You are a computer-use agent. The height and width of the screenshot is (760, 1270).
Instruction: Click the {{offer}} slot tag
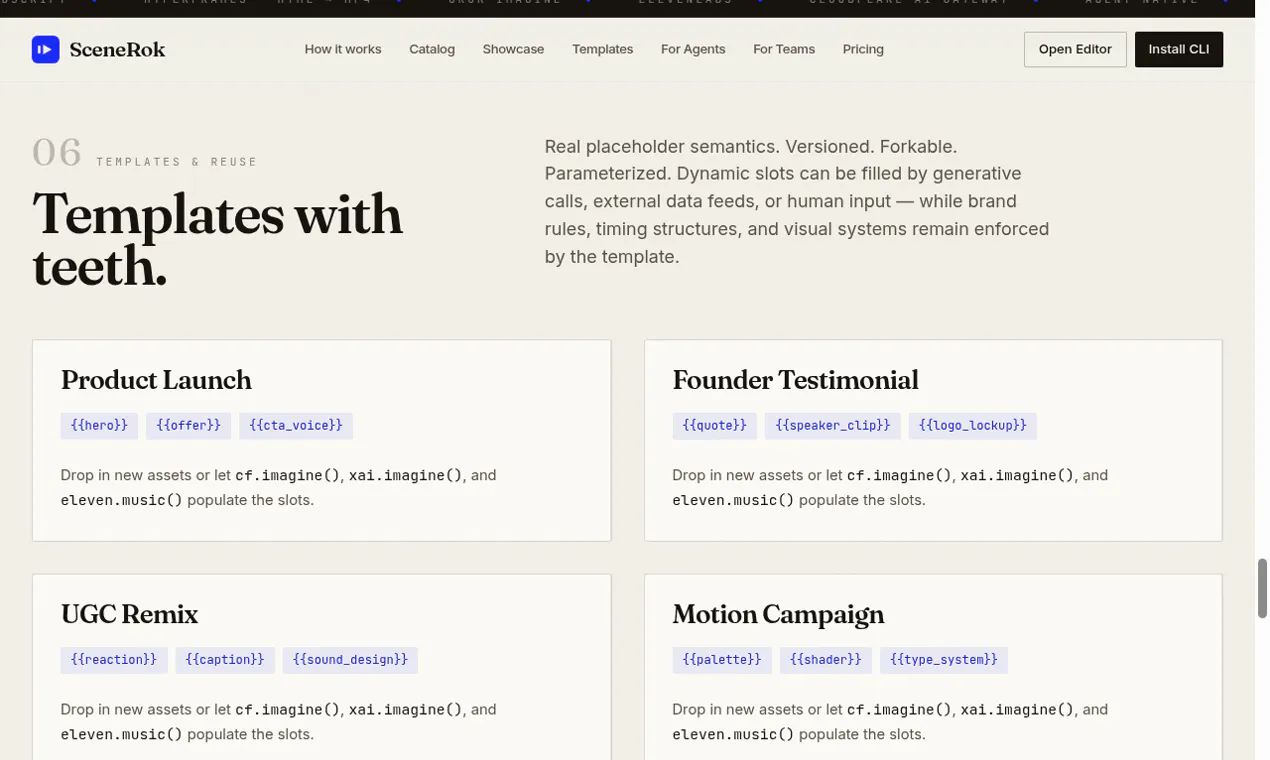pos(189,425)
